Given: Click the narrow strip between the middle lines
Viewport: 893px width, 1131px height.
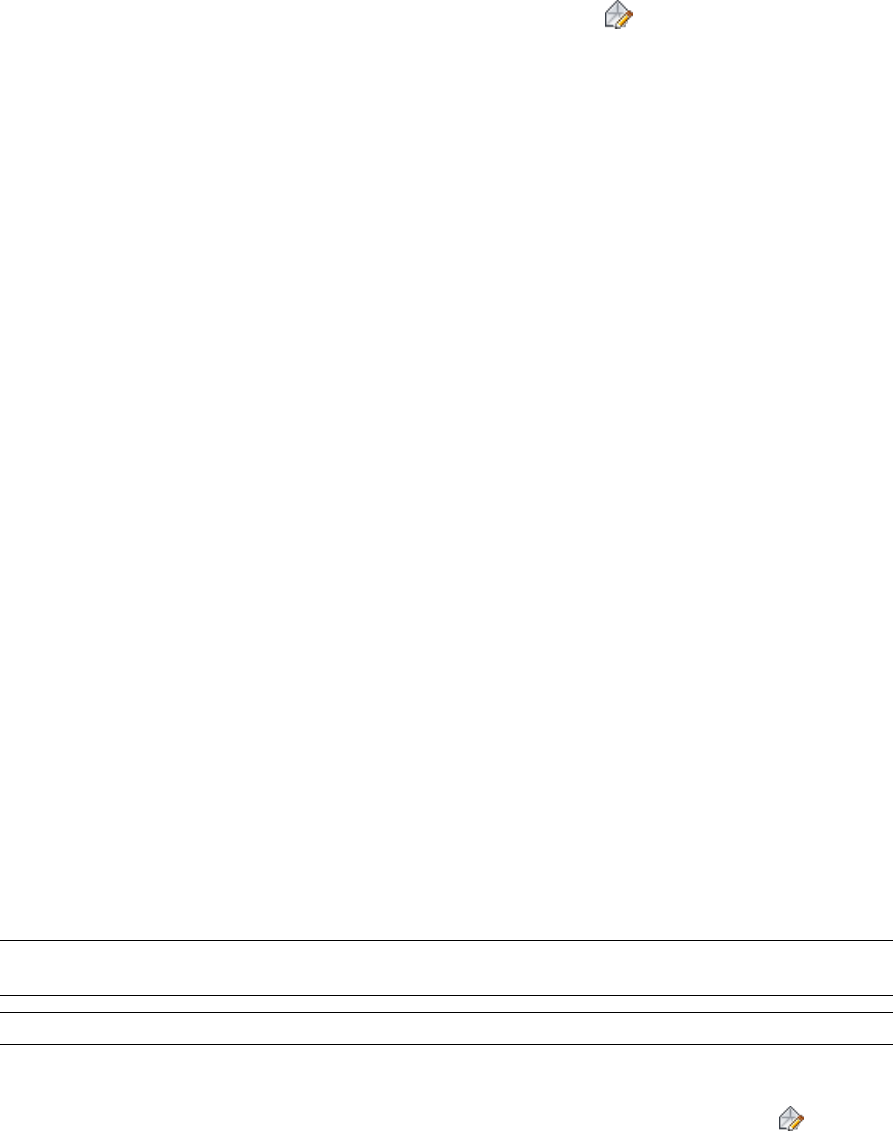Looking at the screenshot, I should pos(446,1004).
